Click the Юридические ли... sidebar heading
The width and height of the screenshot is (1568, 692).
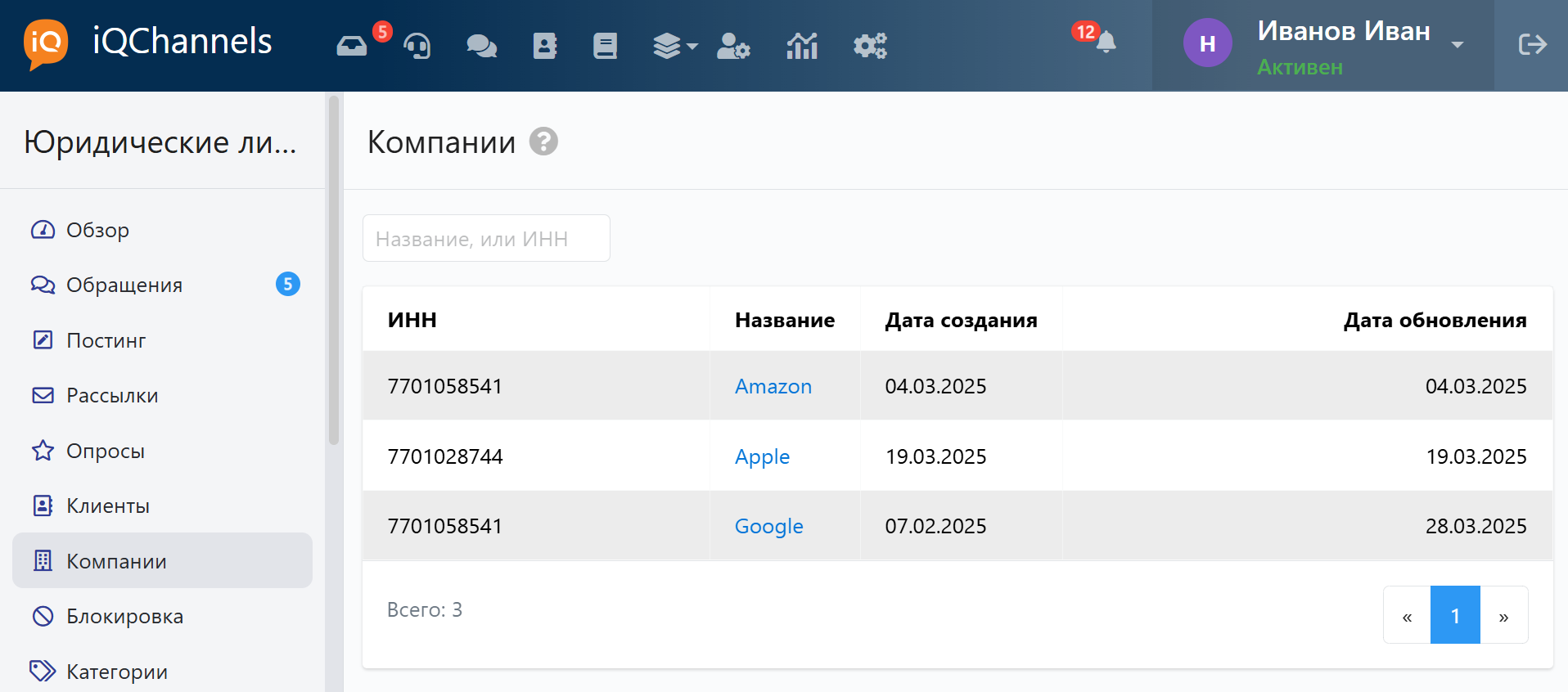(x=160, y=142)
